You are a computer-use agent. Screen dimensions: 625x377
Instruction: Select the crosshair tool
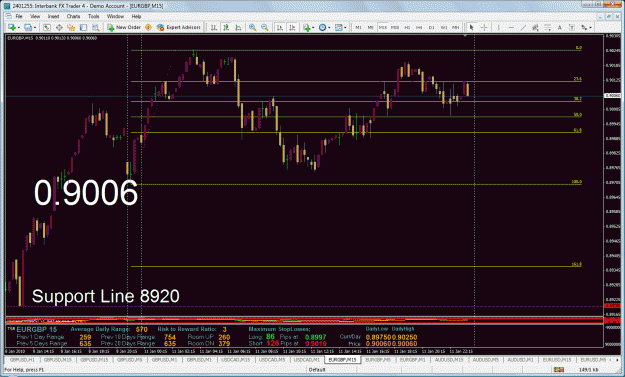pos(484,27)
